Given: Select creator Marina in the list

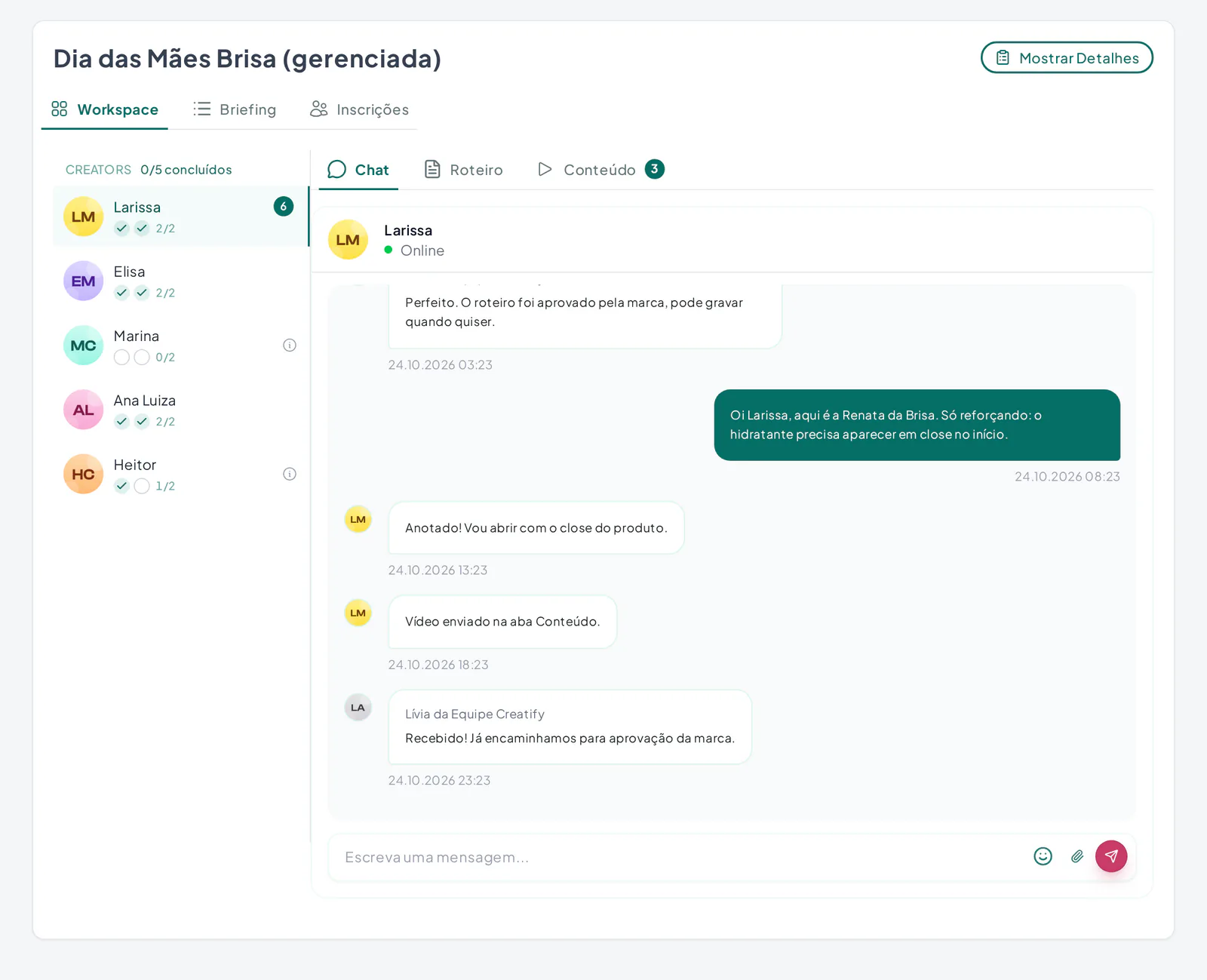Looking at the screenshot, I should 181,346.
